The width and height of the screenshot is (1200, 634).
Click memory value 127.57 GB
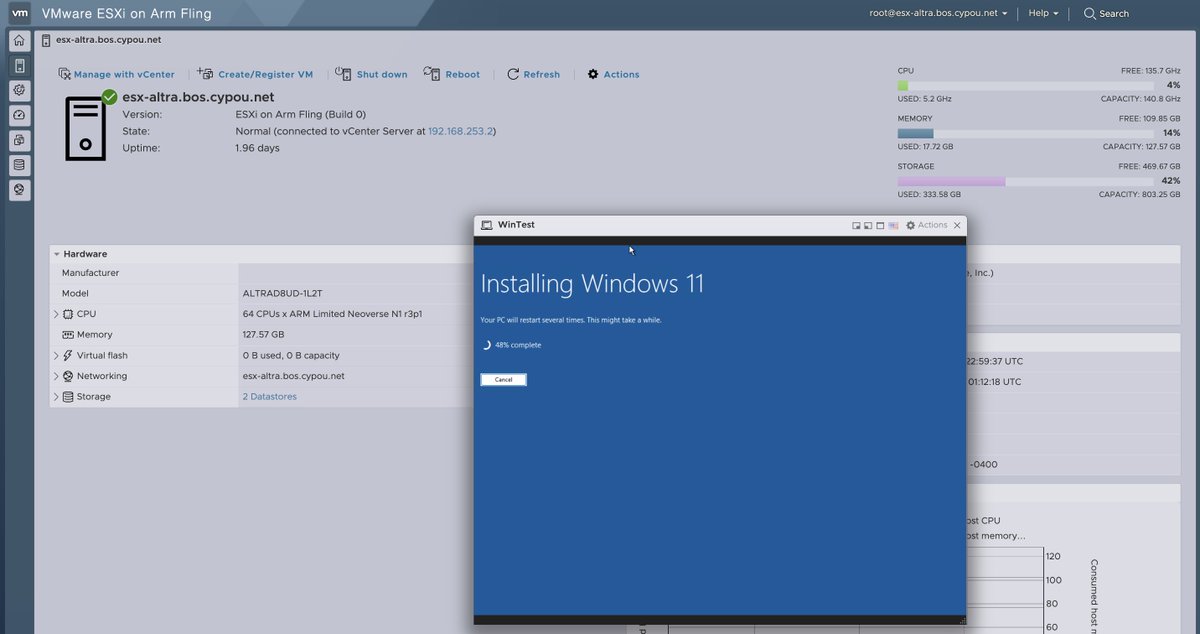(263, 335)
